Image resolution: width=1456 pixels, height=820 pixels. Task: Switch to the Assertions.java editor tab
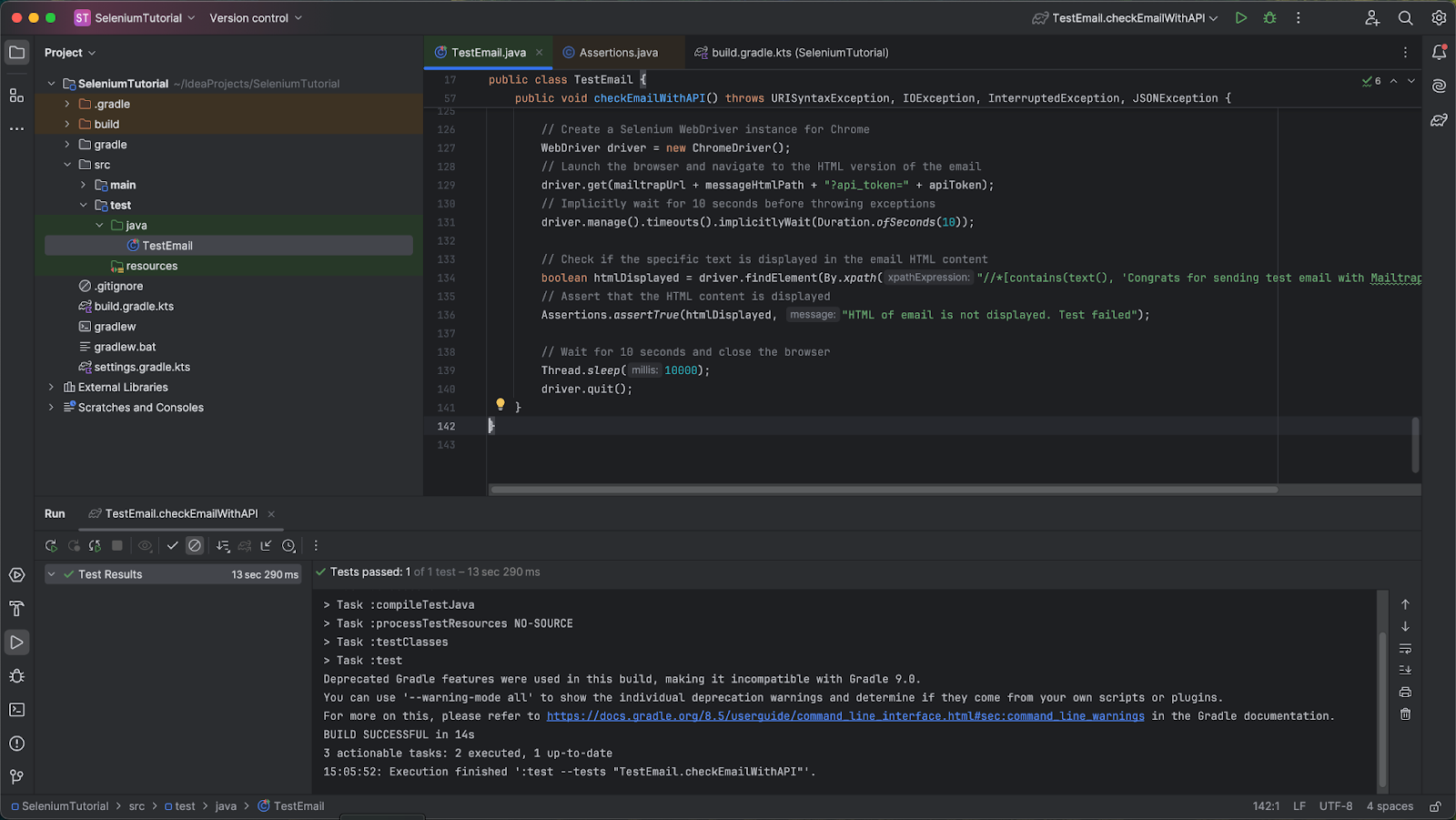618,53
